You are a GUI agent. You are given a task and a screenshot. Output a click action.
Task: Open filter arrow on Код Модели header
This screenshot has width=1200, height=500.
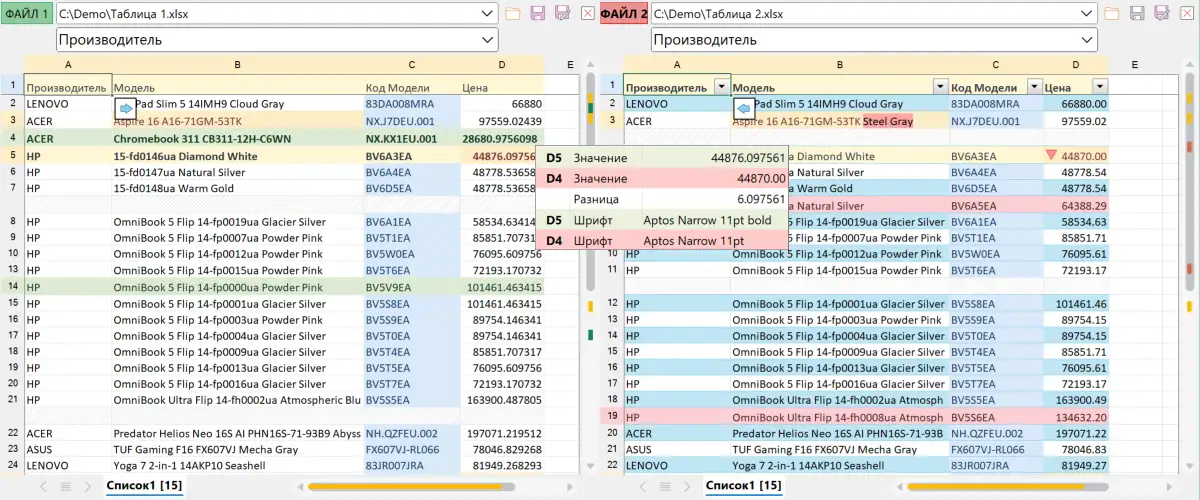tap(1034, 87)
